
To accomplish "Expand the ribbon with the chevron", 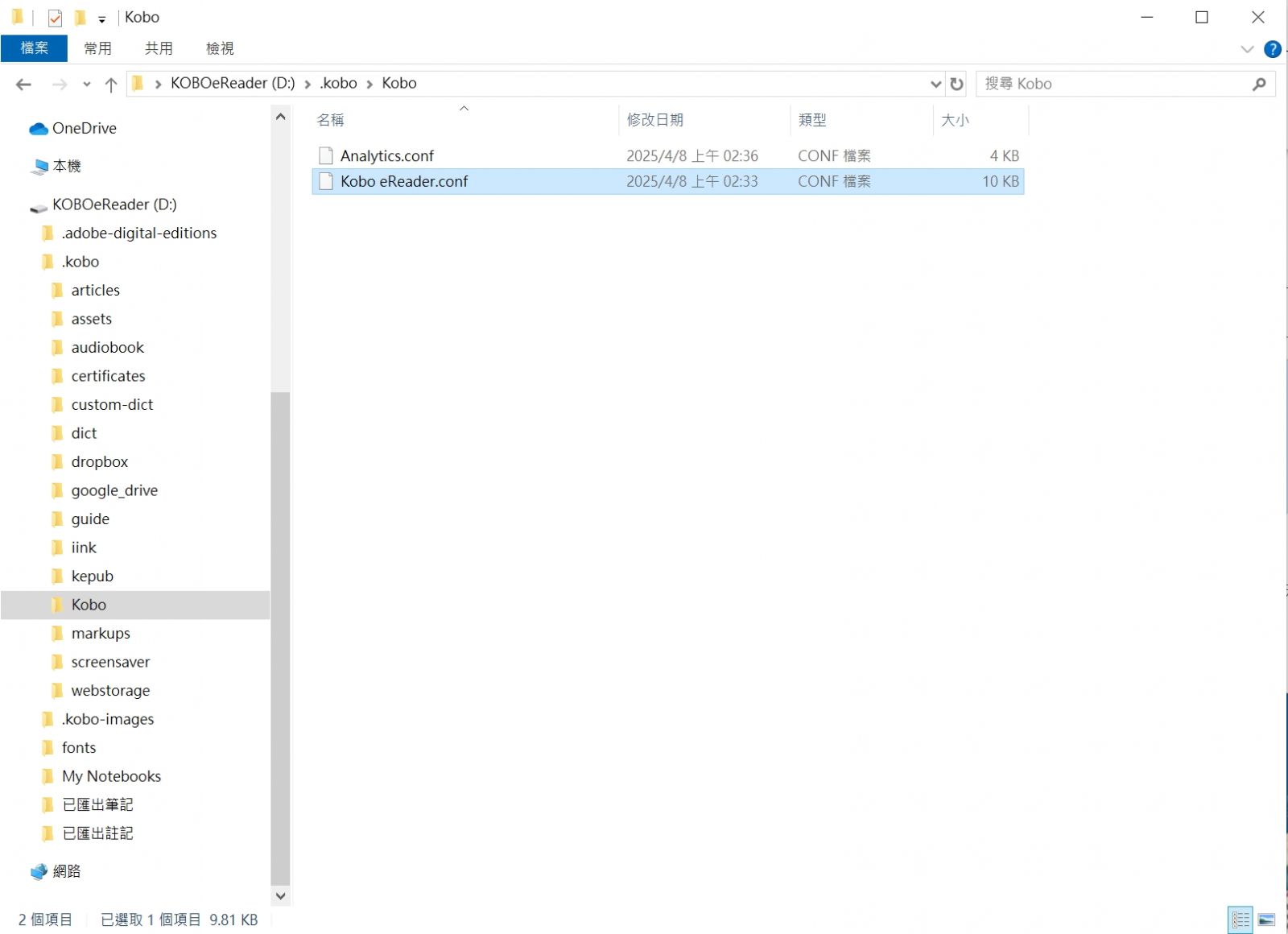I will coord(1247,49).
